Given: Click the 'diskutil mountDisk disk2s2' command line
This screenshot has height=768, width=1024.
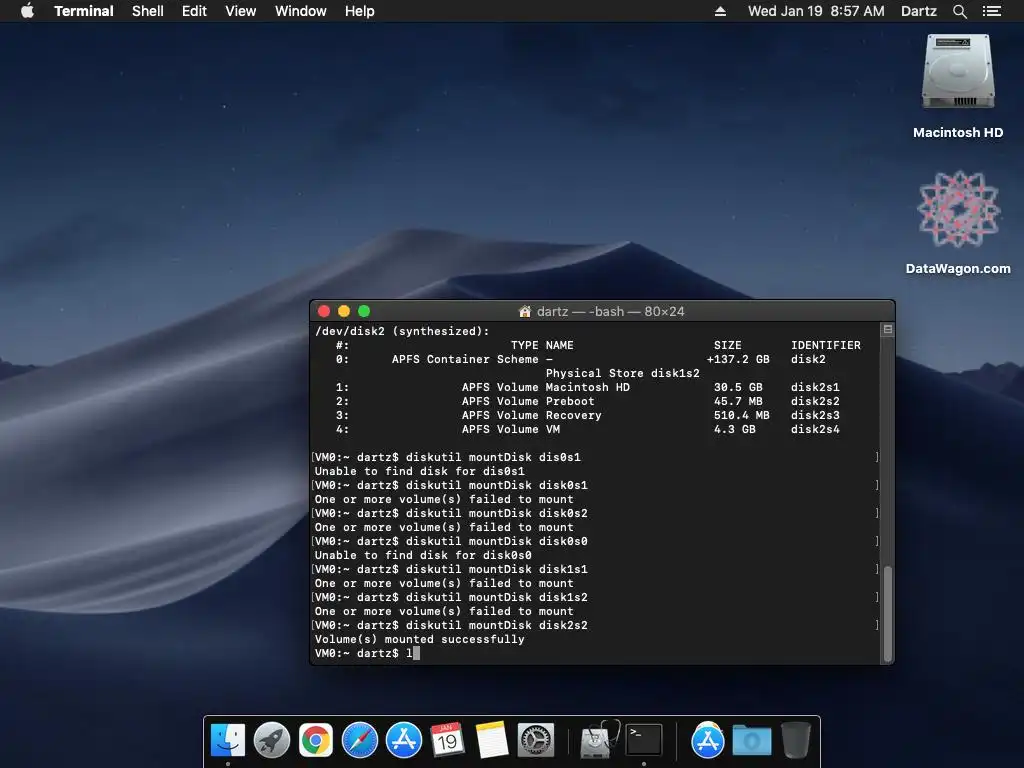Looking at the screenshot, I should [x=451, y=625].
